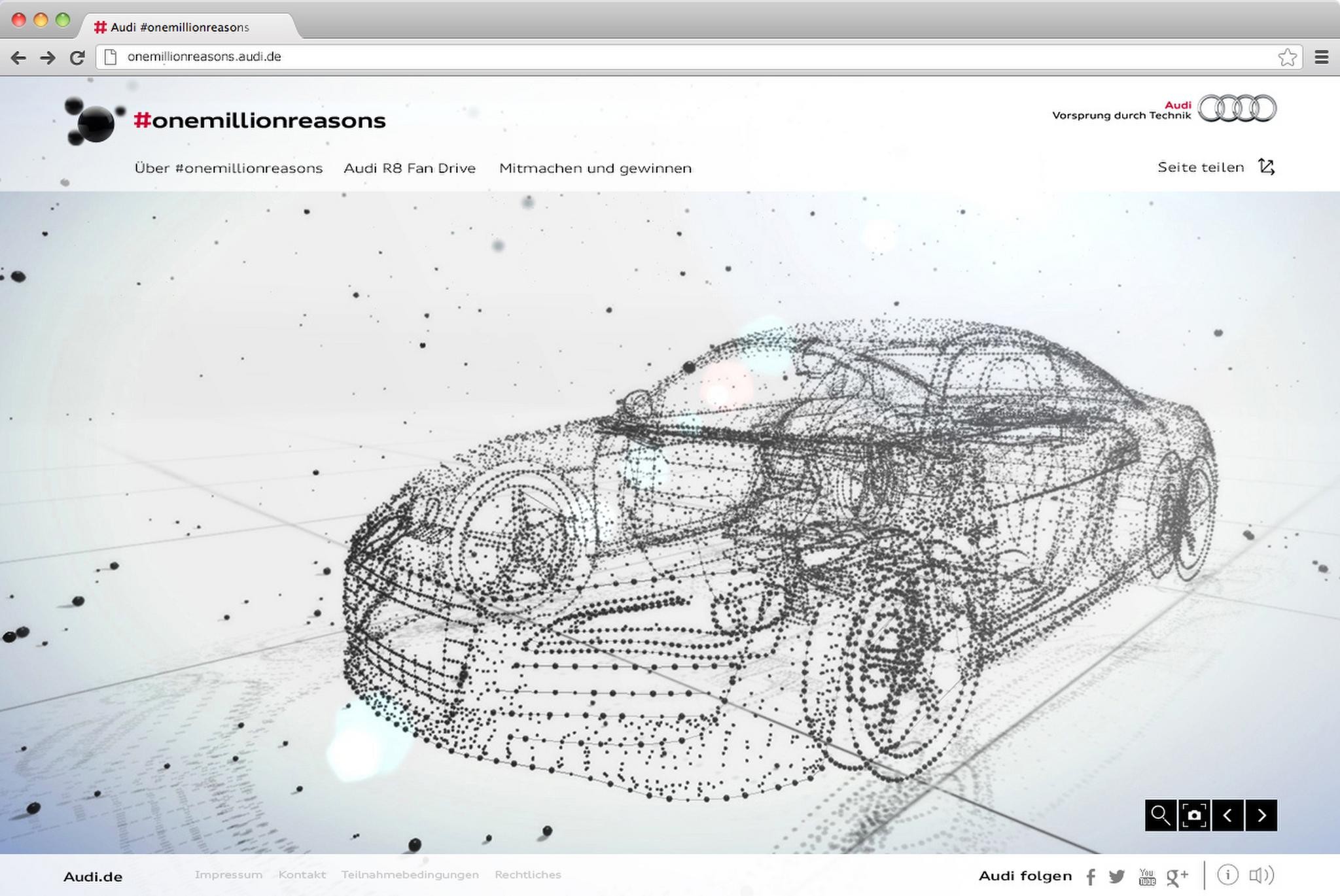Open Audi YouTube channel icon
Image resolution: width=1340 pixels, height=896 pixels.
[x=1147, y=877]
